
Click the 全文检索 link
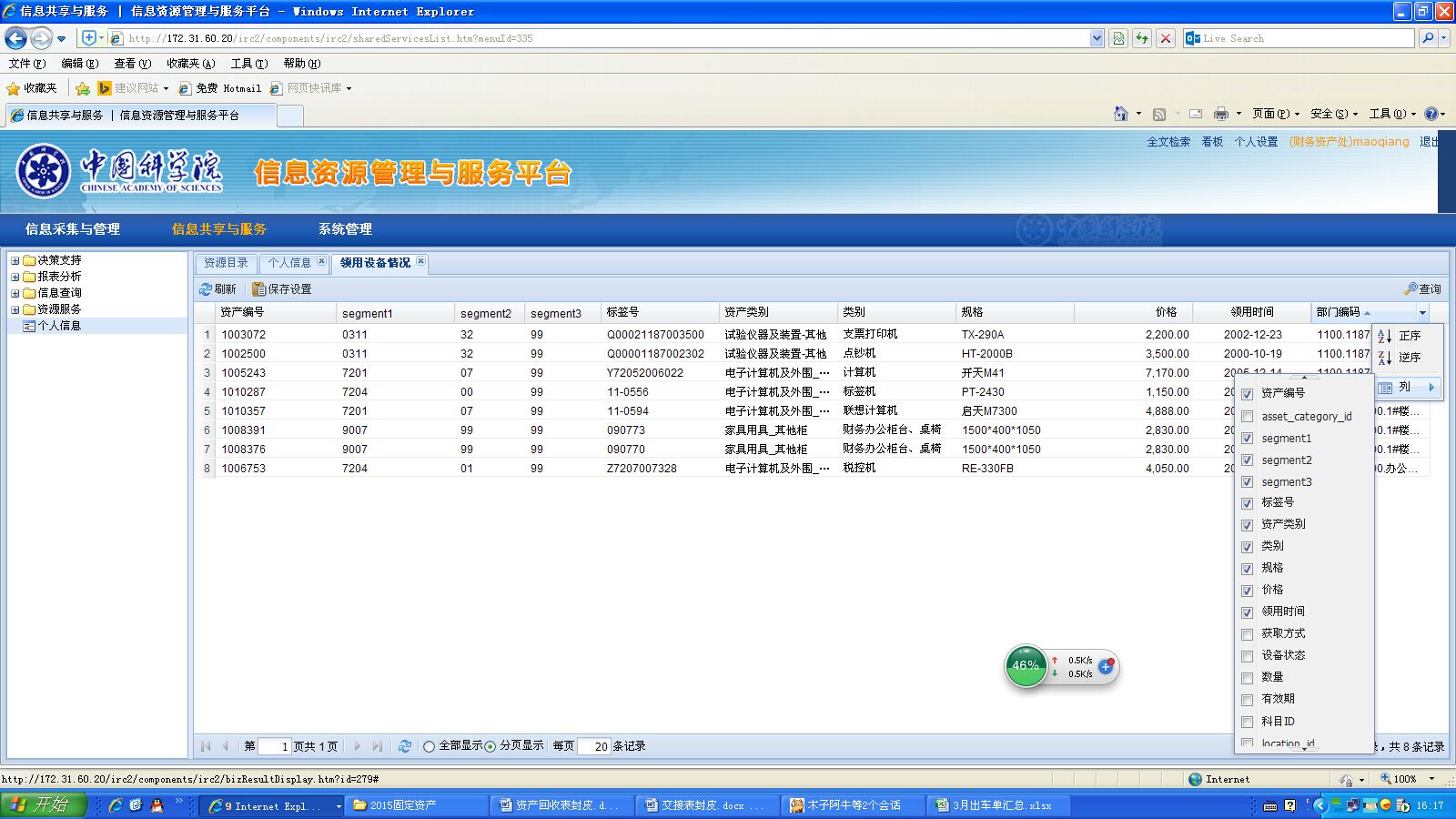(x=1168, y=142)
